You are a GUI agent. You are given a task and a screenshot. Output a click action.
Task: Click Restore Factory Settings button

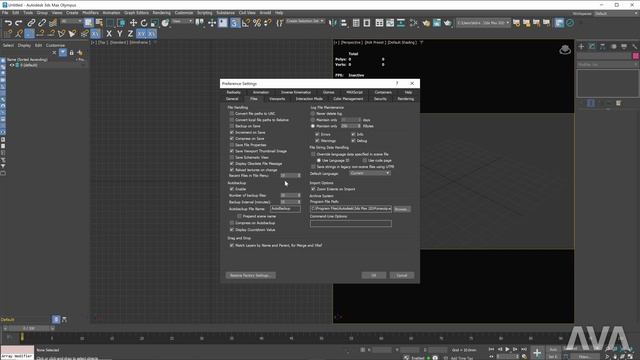[x=250, y=275]
